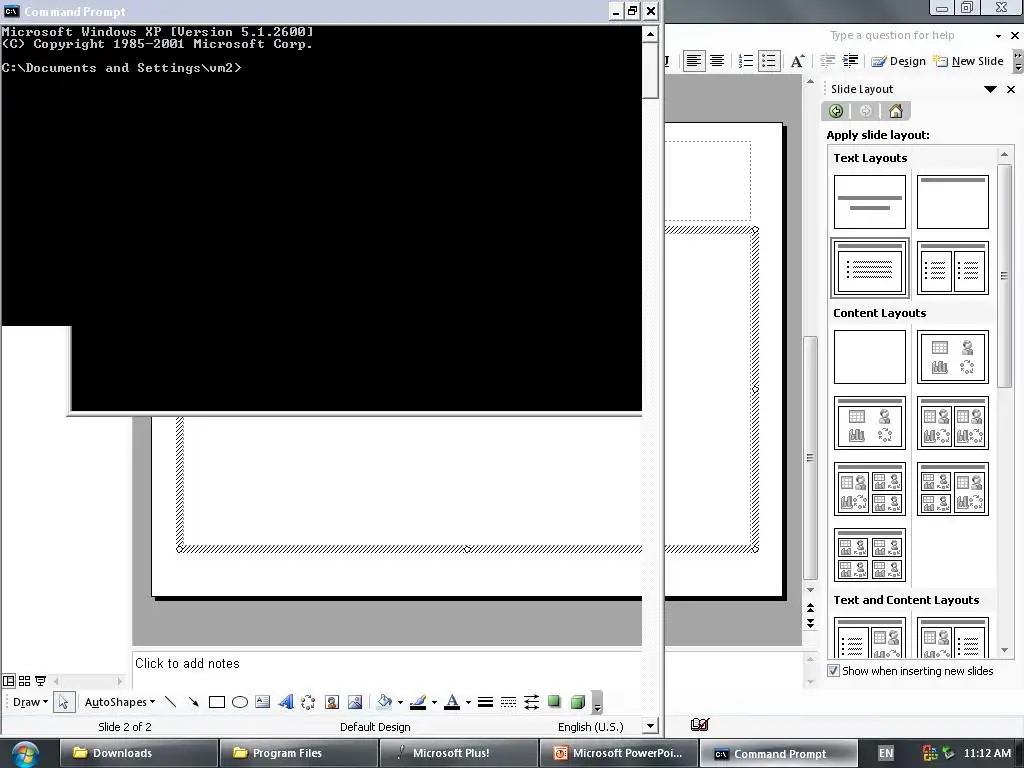The image size is (1024, 768).
Task: Apply Title Only layout thumbnail
Action: coord(953,202)
